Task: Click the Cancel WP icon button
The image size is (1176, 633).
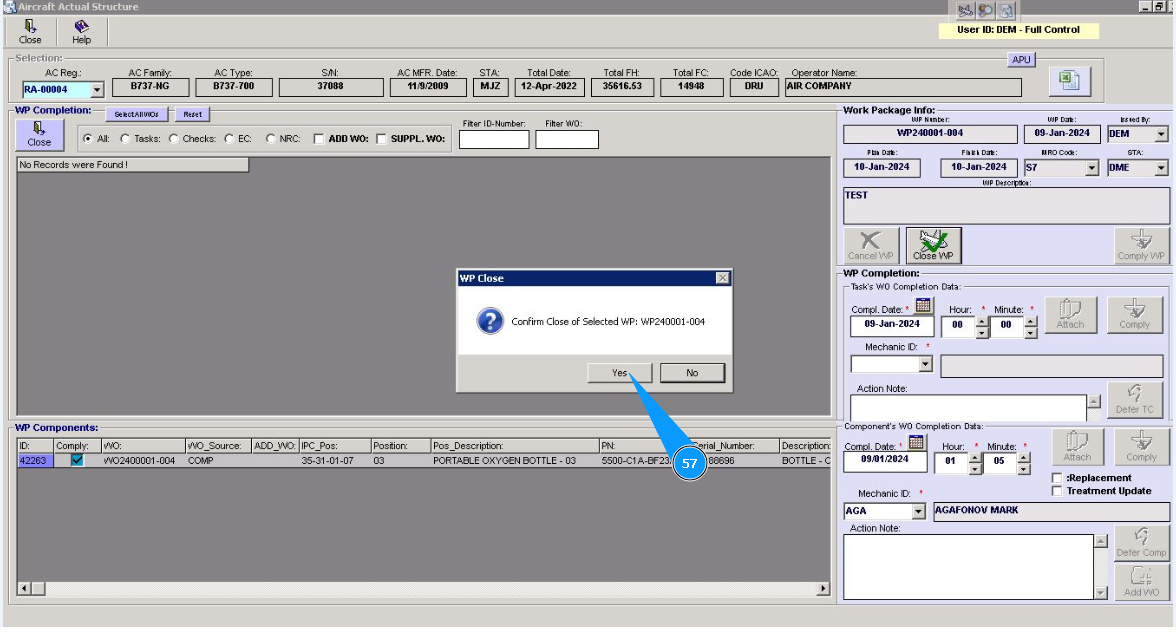Action: [870, 245]
